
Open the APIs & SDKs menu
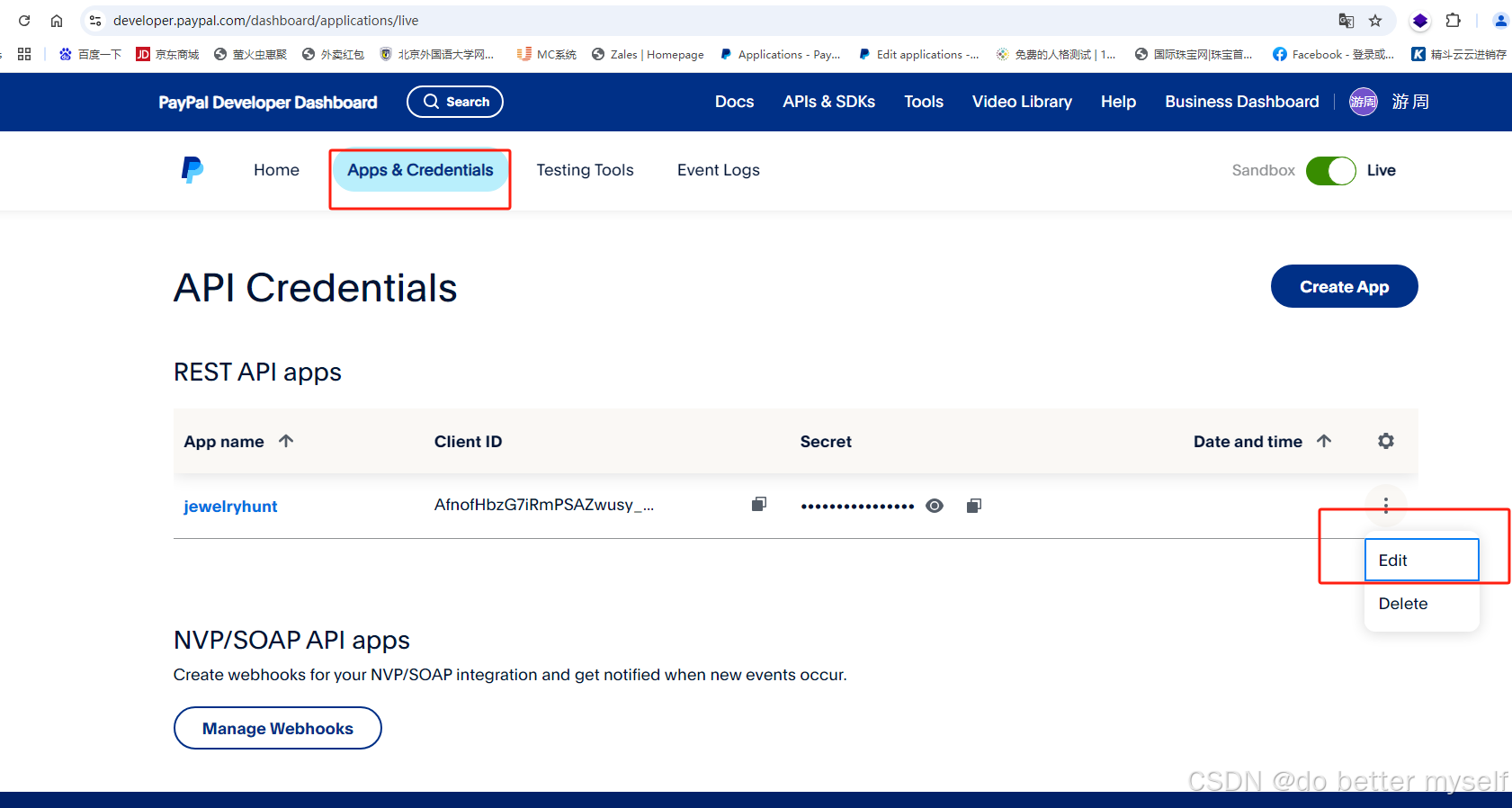828,102
